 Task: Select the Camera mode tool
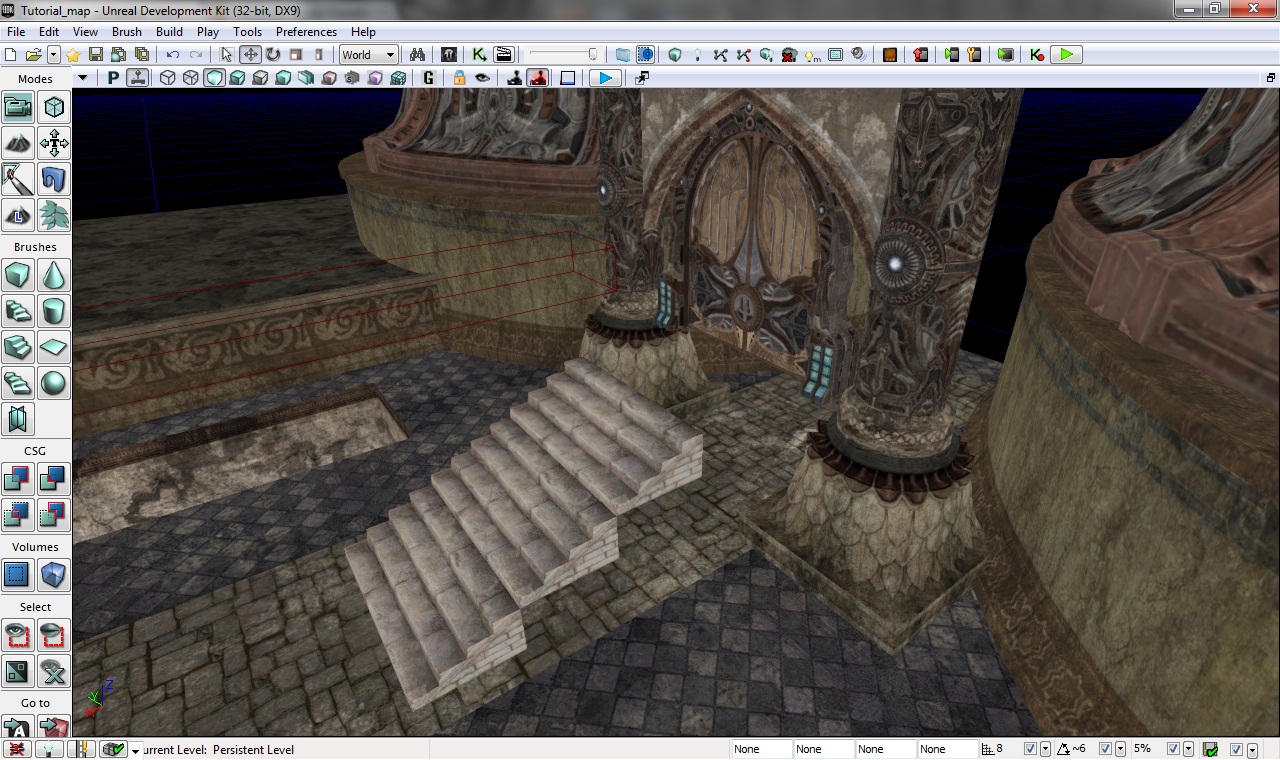(18, 107)
